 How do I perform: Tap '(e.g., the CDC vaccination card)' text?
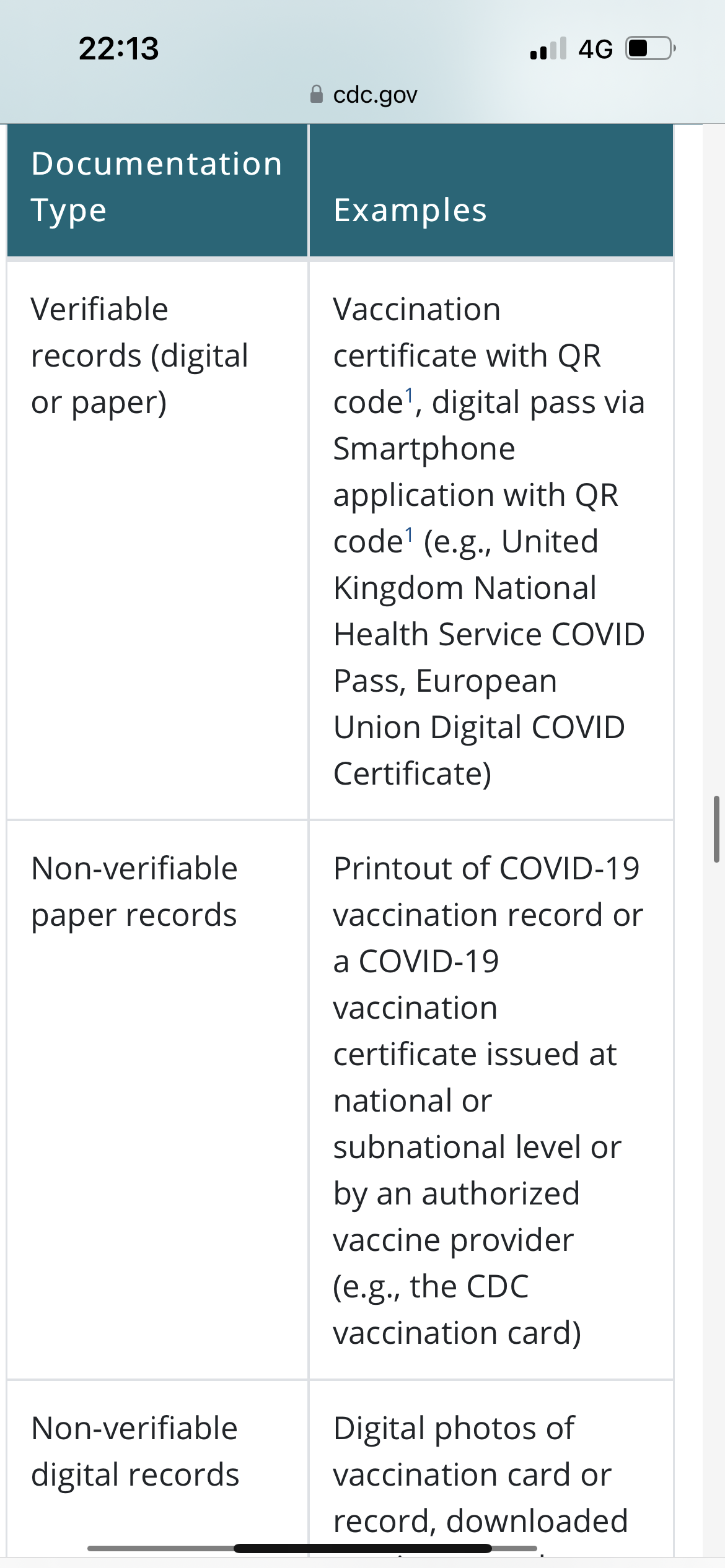tap(456, 1309)
